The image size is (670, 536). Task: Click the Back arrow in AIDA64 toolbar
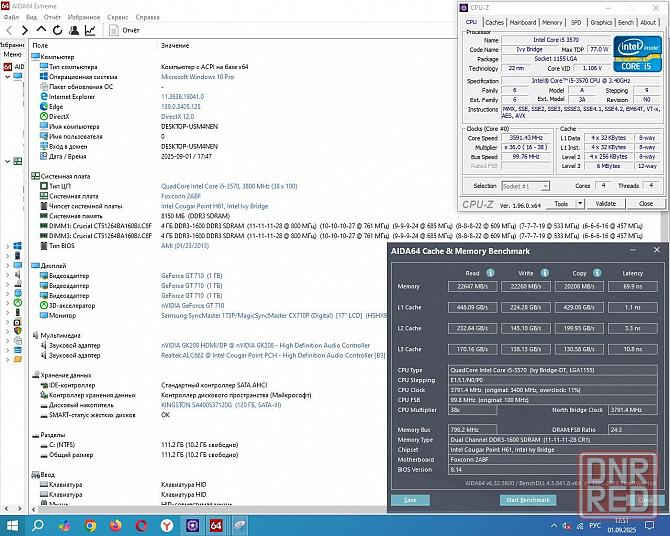click(8, 31)
